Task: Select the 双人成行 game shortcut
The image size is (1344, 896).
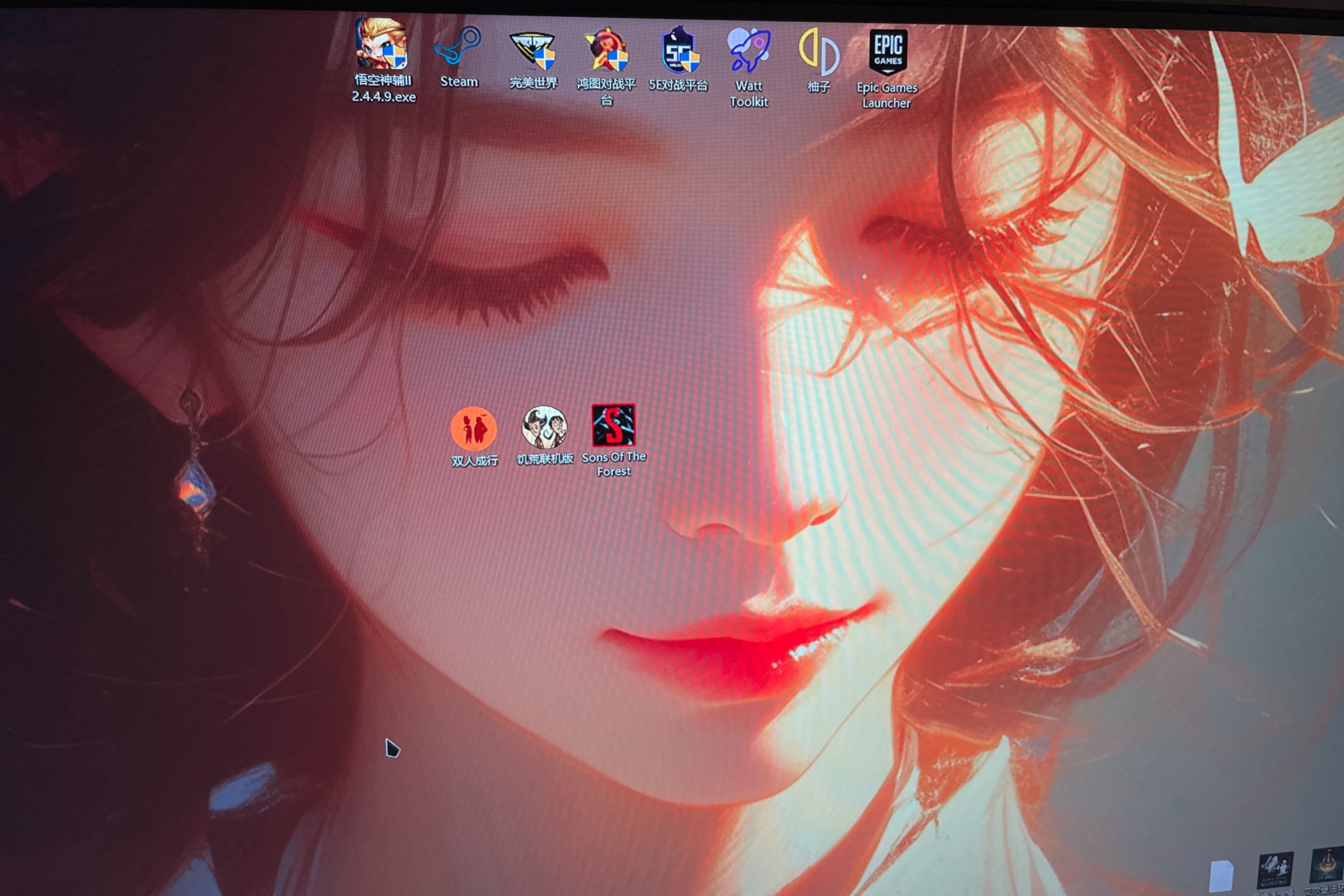Action: click(x=473, y=429)
